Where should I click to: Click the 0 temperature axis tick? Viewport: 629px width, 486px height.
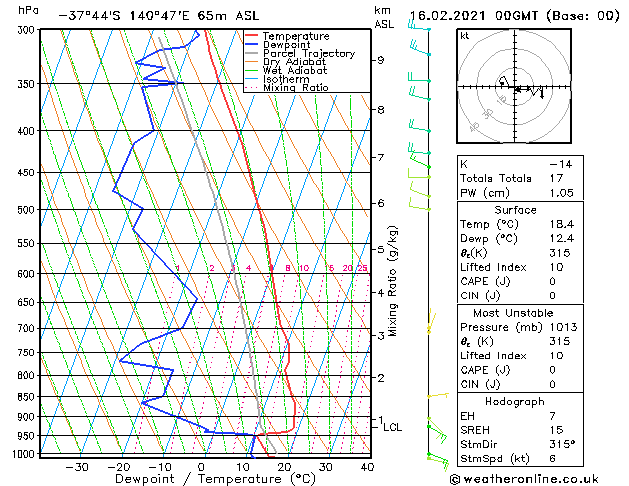pos(201,467)
